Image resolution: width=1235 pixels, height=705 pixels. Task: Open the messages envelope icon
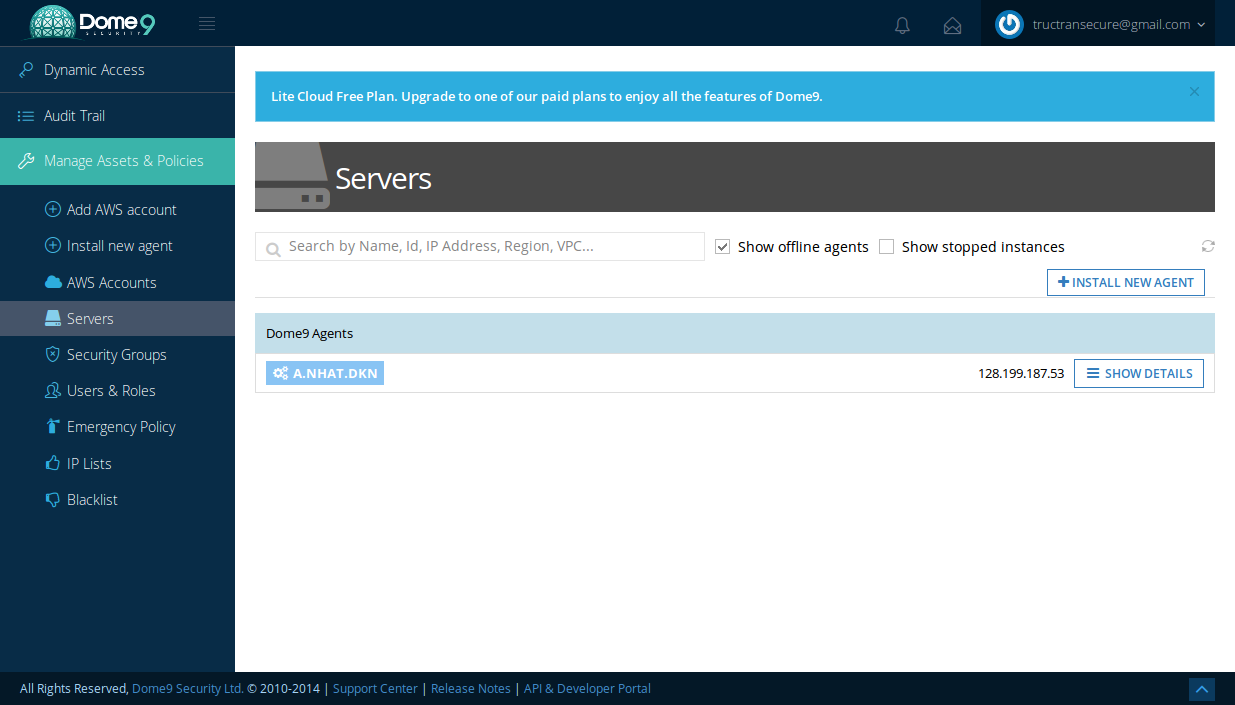pyautogui.click(x=952, y=25)
